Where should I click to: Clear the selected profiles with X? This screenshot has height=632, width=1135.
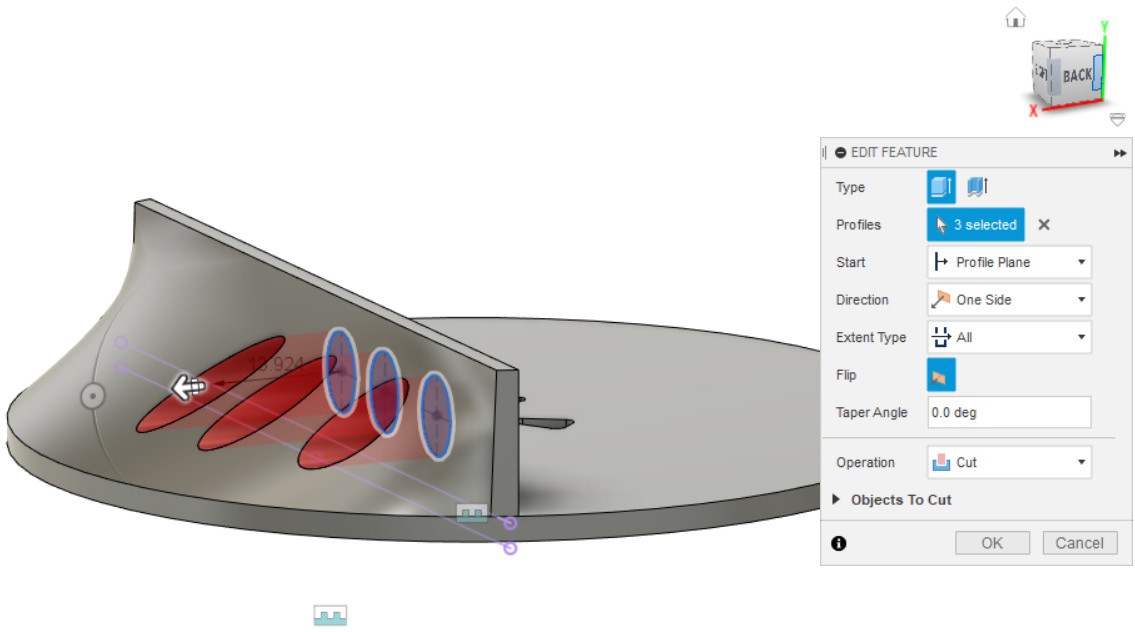[1044, 225]
